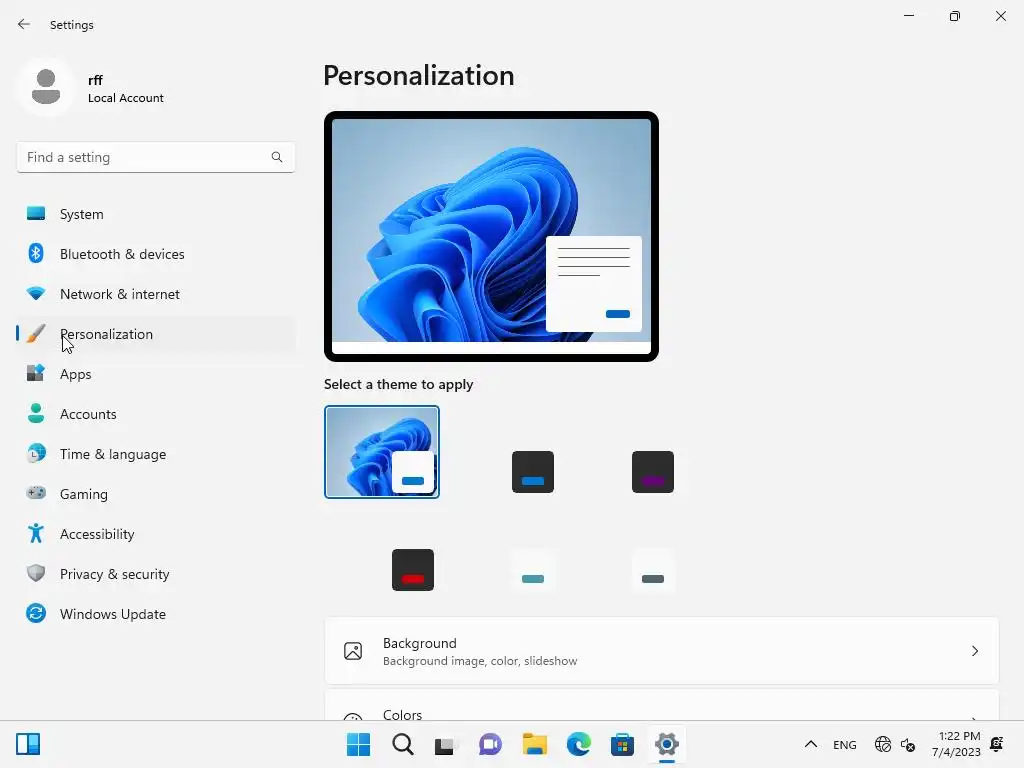Viewport: 1024px width, 768px height.
Task: Open Gaming settings label
Action: [x=84, y=494]
